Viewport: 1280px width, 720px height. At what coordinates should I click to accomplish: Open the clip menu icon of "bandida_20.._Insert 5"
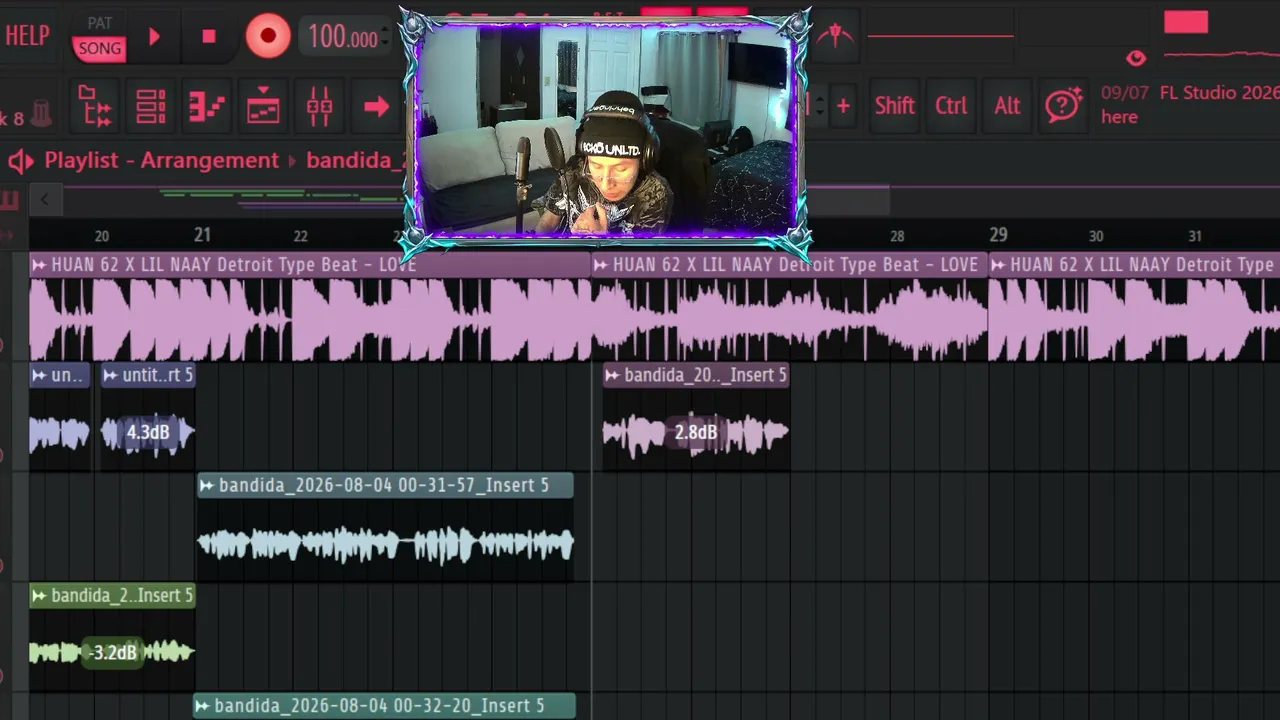(613, 375)
